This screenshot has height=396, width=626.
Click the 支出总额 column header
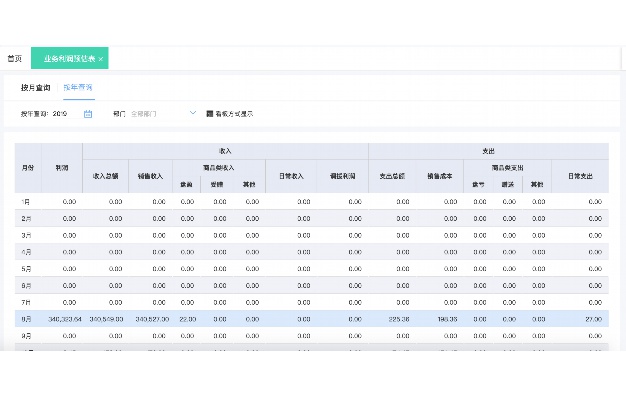pyautogui.click(x=392, y=176)
